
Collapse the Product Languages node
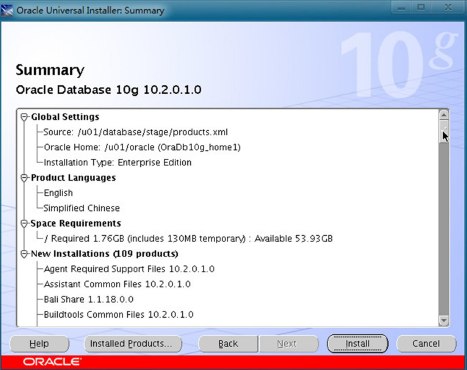click(24, 178)
